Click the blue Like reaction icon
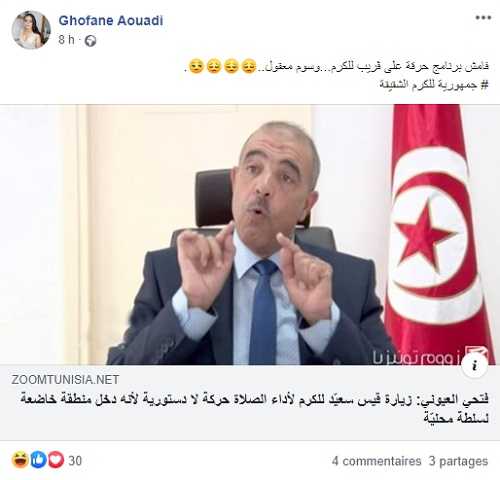The width and height of the screenshot is (500, 480). pos(39,460)
